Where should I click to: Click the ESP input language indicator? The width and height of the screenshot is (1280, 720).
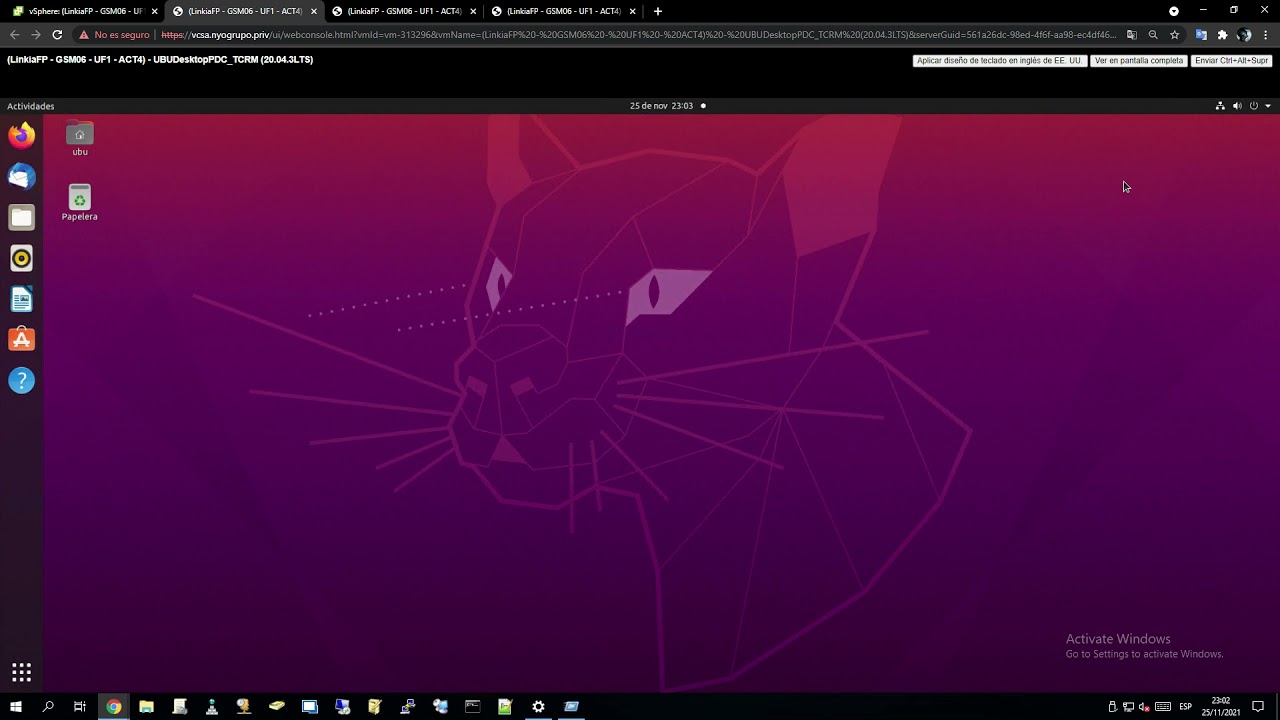pos(1185,707)
